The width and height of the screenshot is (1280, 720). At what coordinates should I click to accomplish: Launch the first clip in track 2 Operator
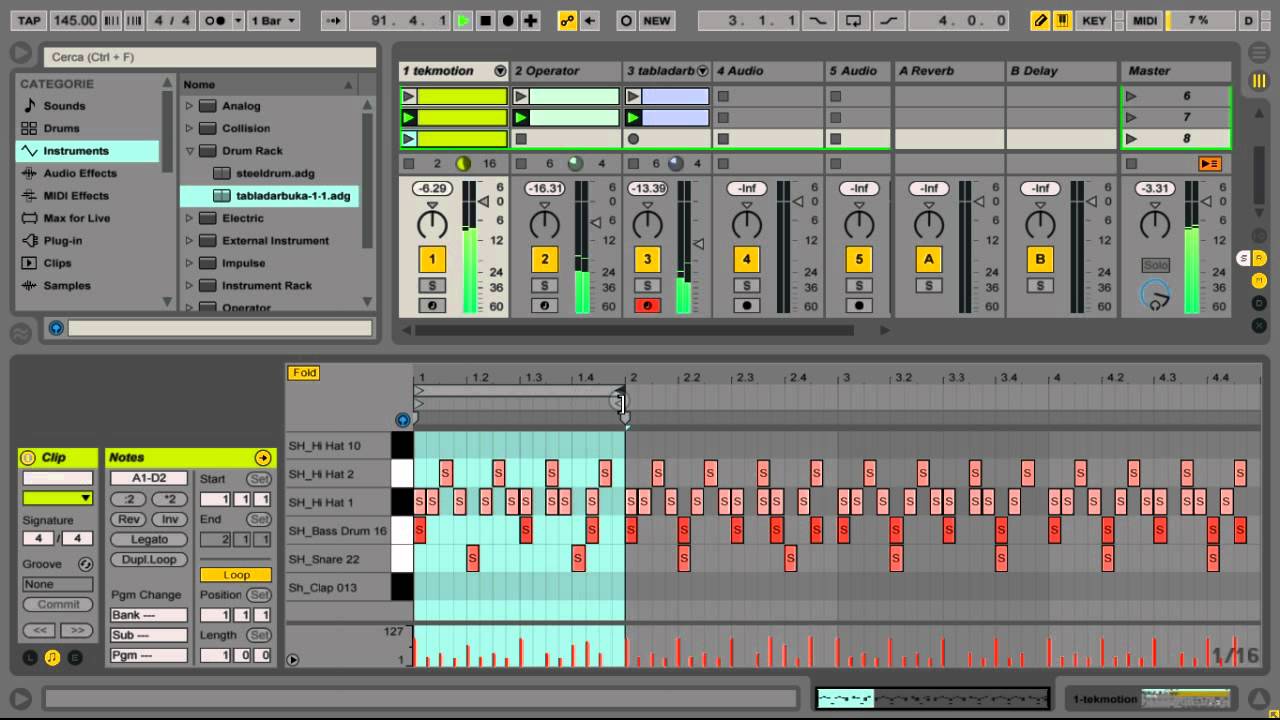coord(521,97)
